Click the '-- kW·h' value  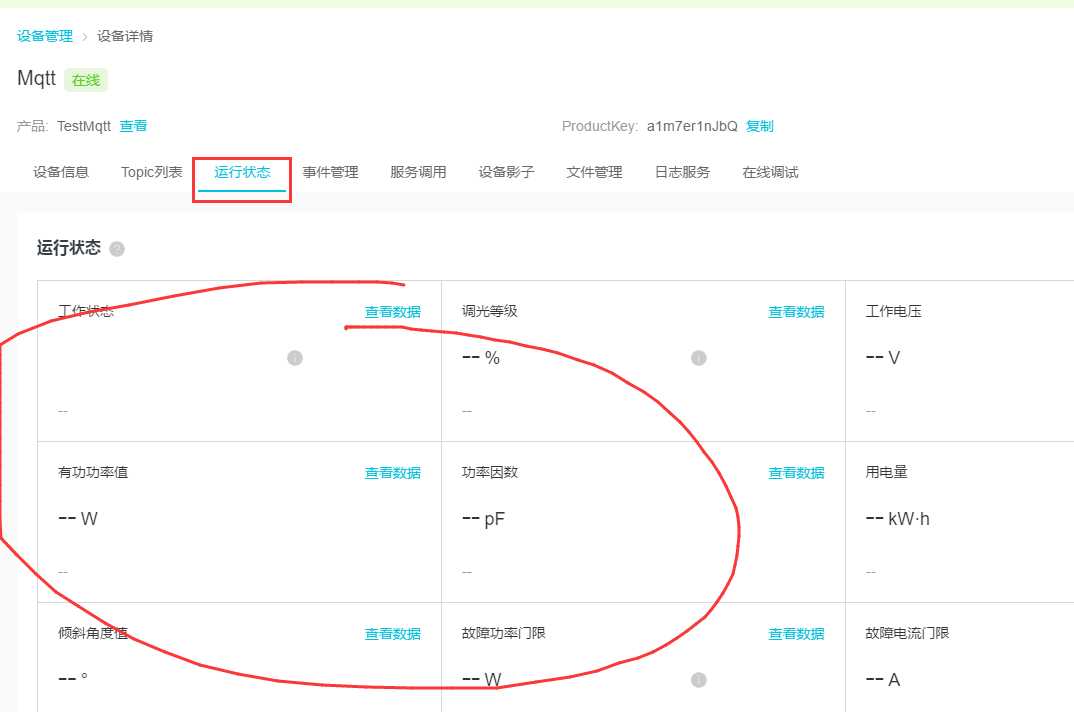(897, 519)
